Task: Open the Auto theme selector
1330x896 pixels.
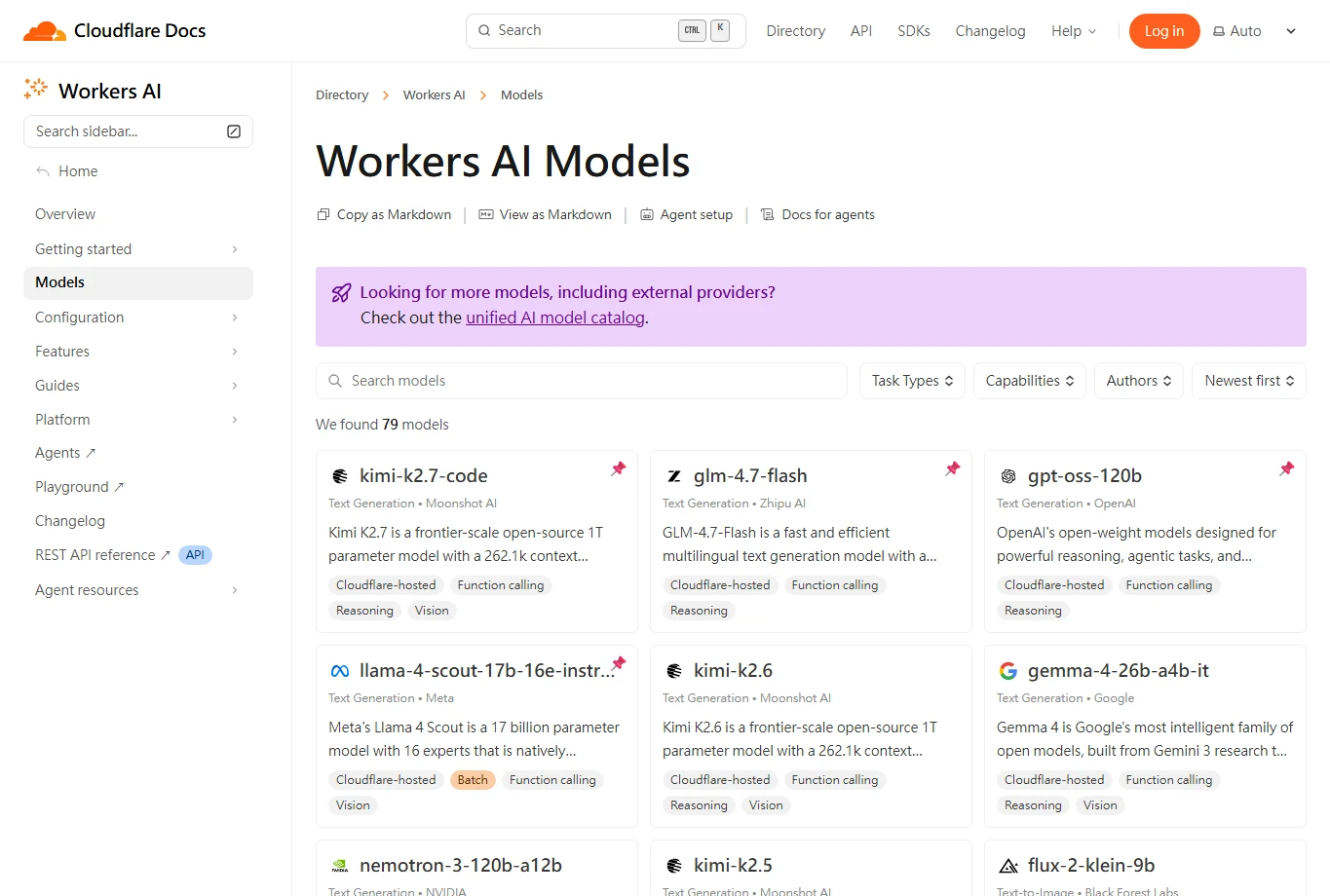Action: click(x=1255, y=31)
